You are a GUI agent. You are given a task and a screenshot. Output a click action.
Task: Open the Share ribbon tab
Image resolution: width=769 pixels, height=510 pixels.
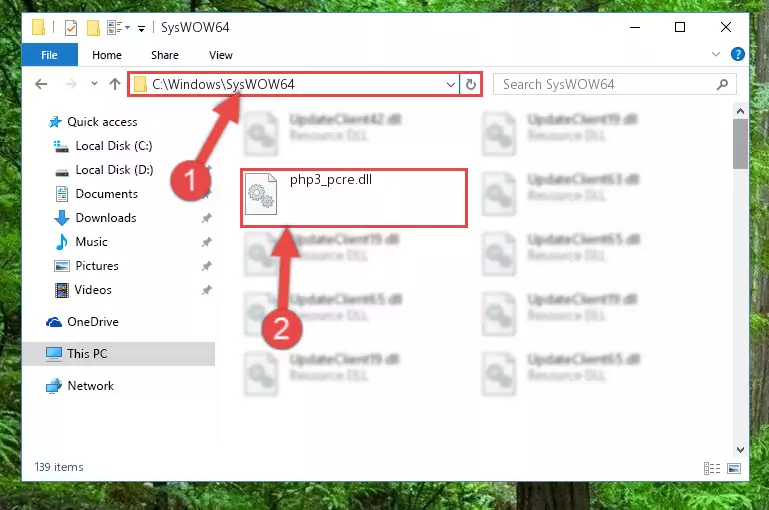point(165,55)
